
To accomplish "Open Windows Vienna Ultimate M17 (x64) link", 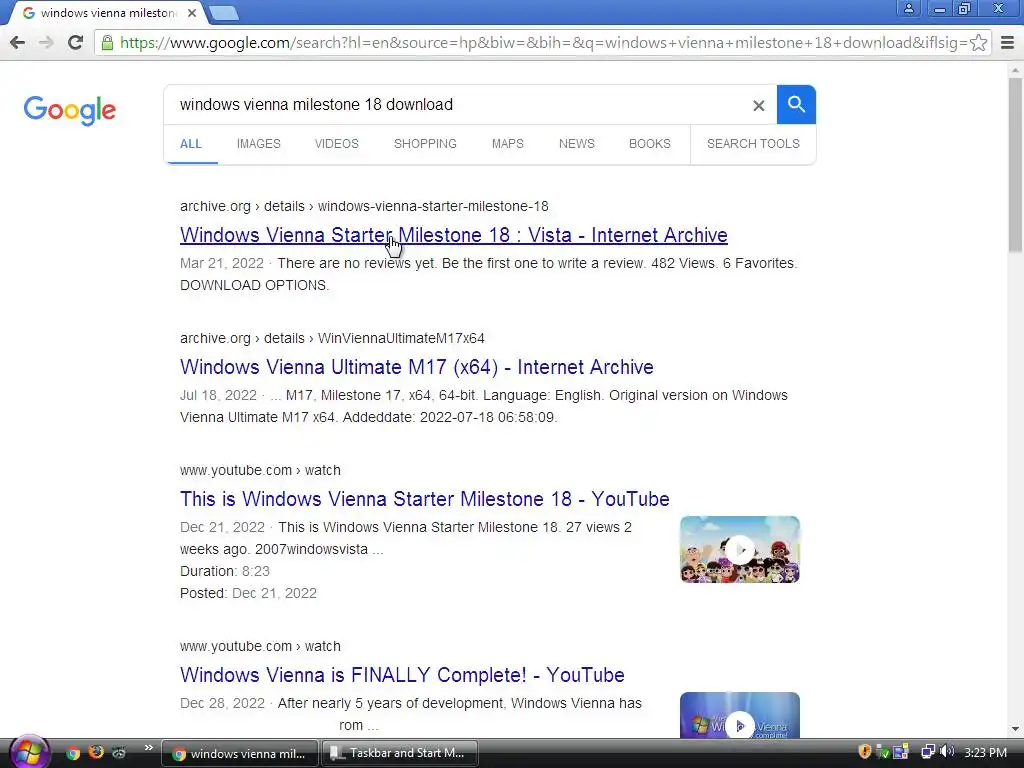I will pos(417,367).
